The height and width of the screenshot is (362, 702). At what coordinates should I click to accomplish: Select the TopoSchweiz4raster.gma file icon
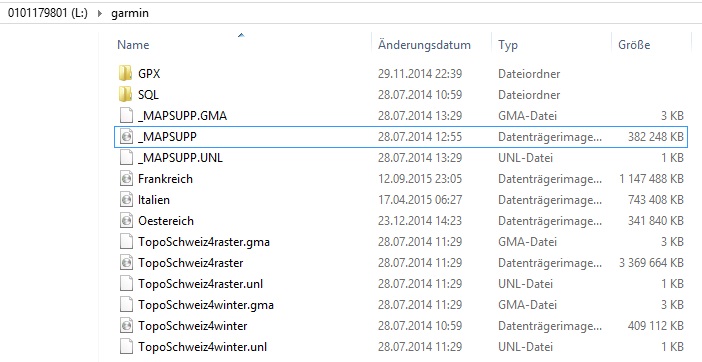coord(127,242)
